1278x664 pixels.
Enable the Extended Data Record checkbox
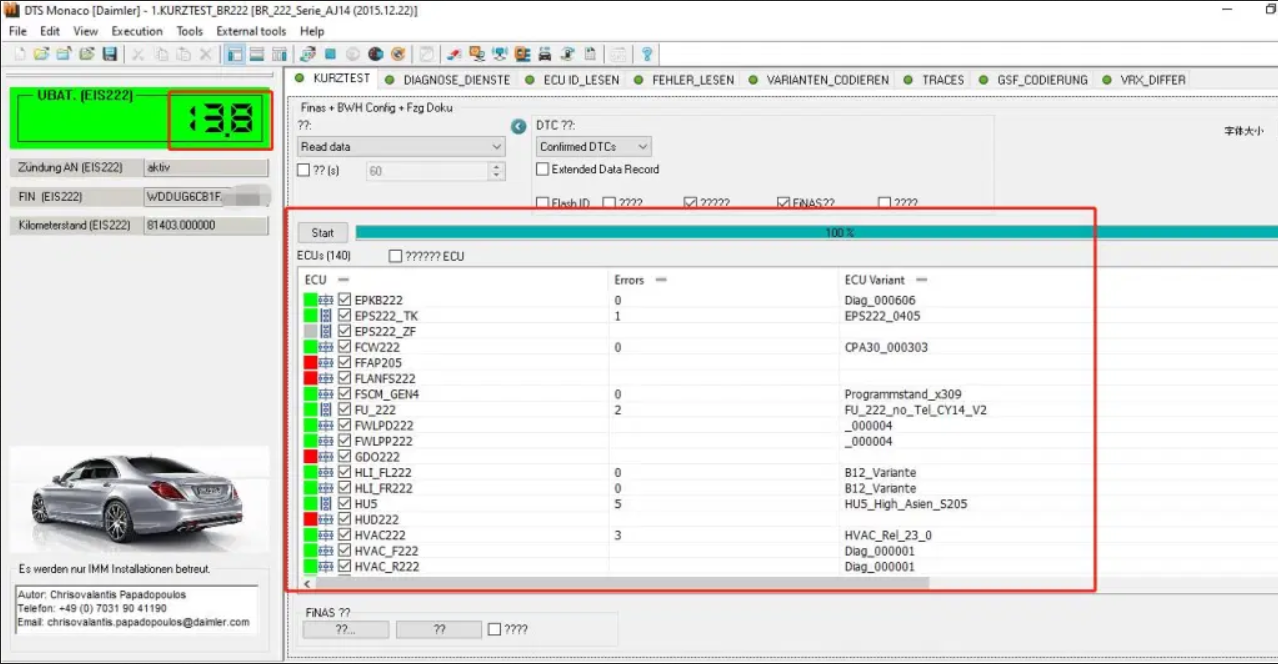[x=543, y=170]
